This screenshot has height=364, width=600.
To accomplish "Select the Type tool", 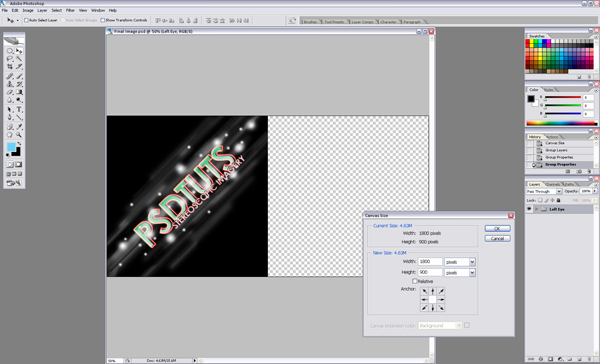I will coord(19,110).
